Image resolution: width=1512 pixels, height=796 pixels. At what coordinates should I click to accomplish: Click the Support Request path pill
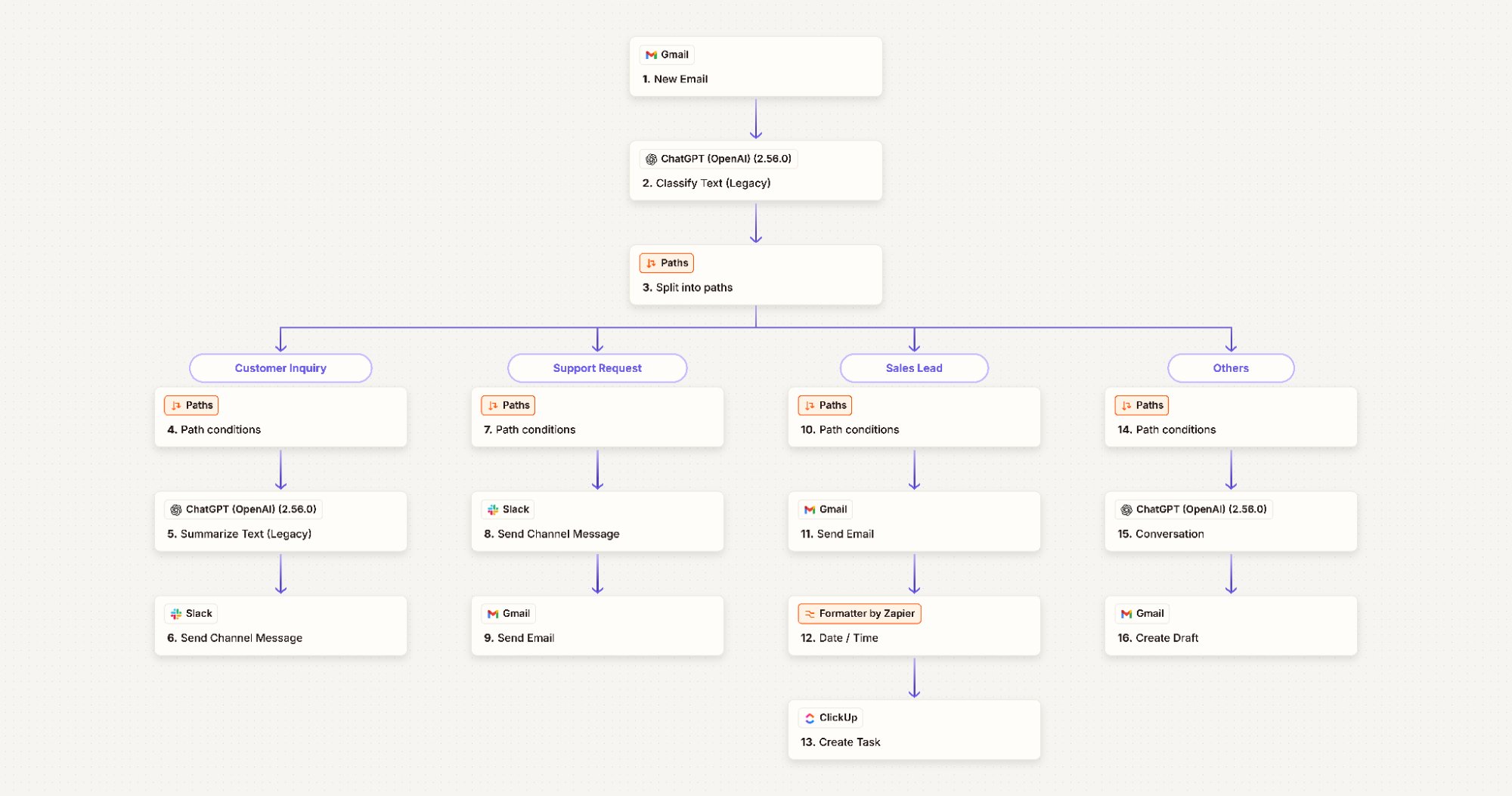597,368
